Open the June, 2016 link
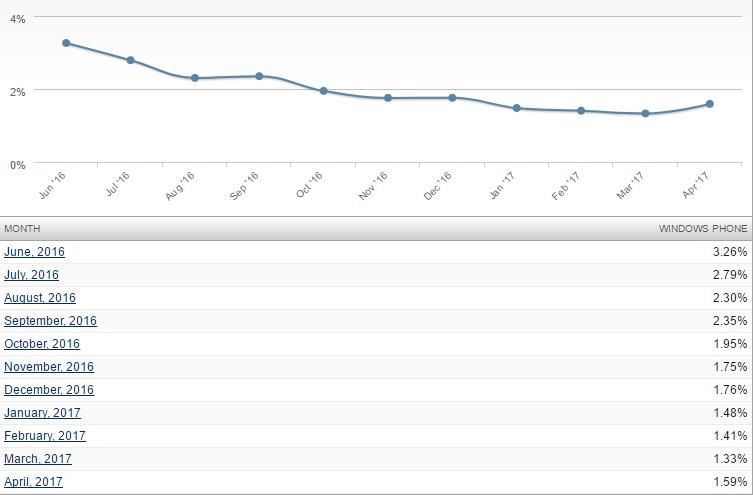Image resolution: width=753 pixels, height=495 pixels. 34,252
